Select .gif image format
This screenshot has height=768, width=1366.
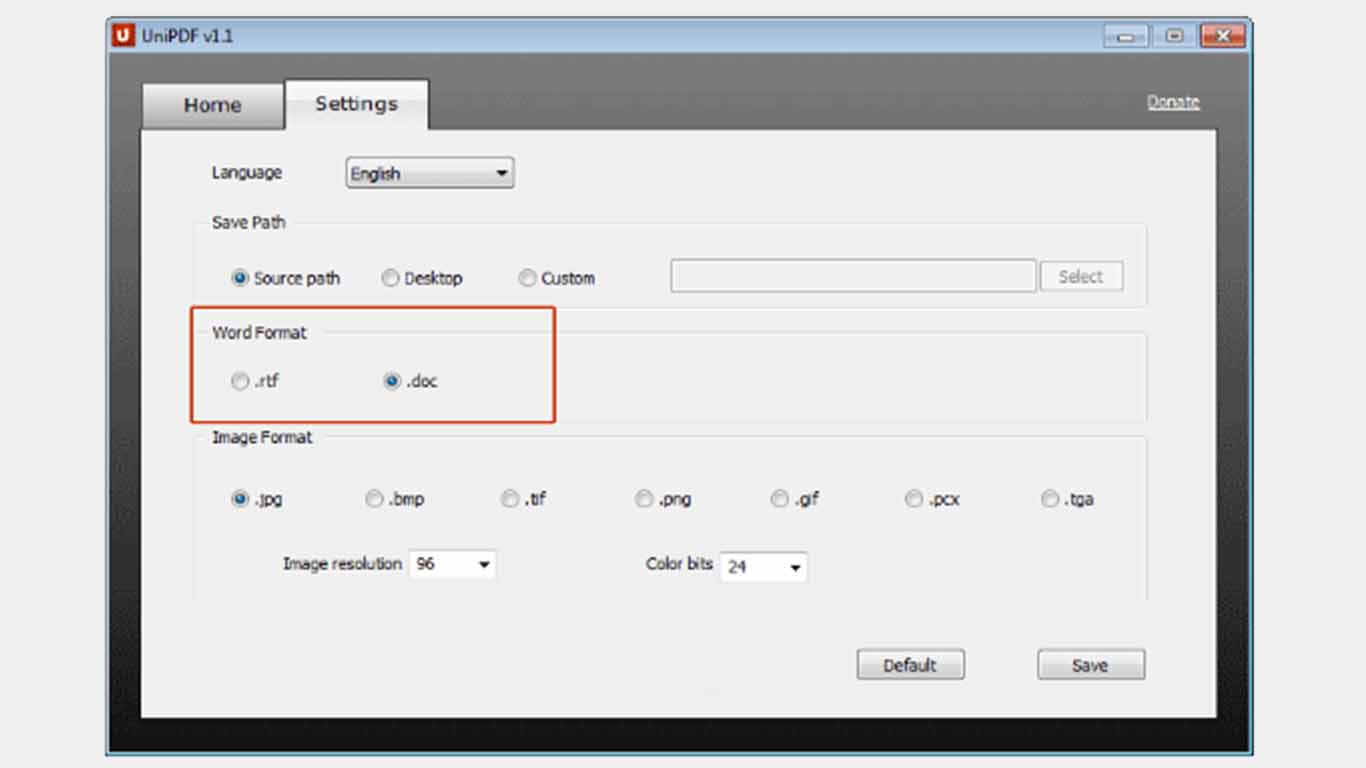[x=796, y=499]
